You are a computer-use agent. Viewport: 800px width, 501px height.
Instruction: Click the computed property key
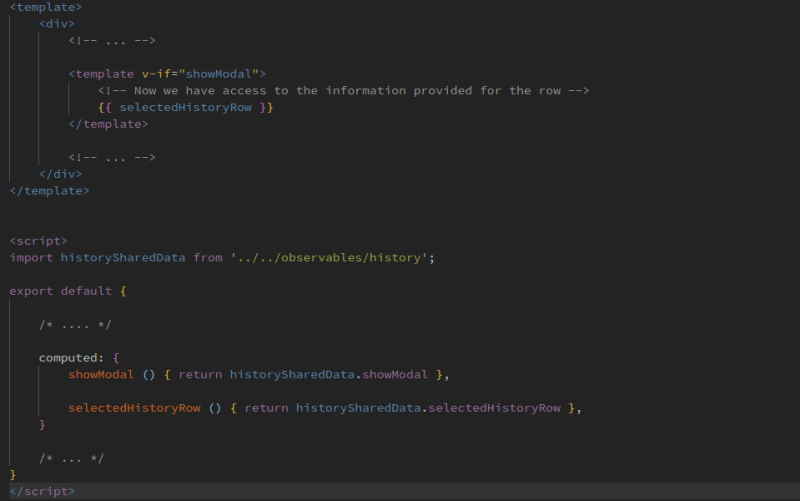tap(70, 358)
